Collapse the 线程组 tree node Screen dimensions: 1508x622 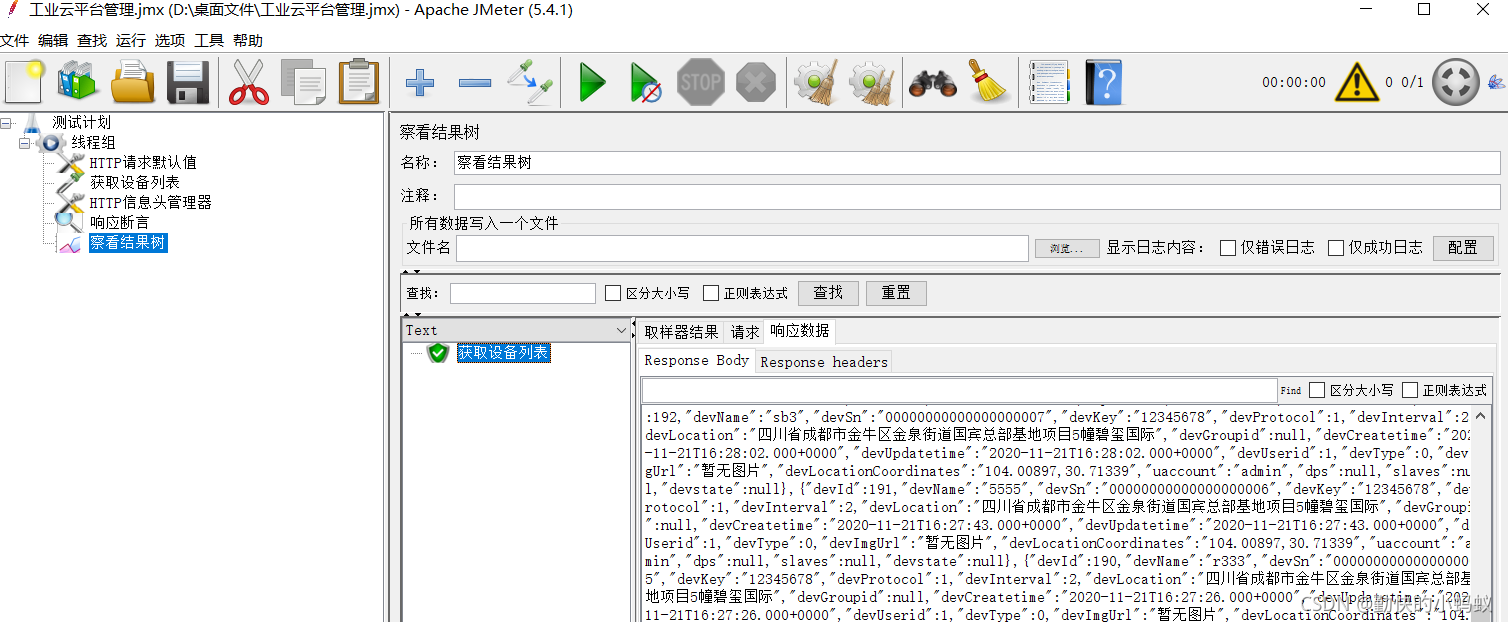[x=24, y=143]
